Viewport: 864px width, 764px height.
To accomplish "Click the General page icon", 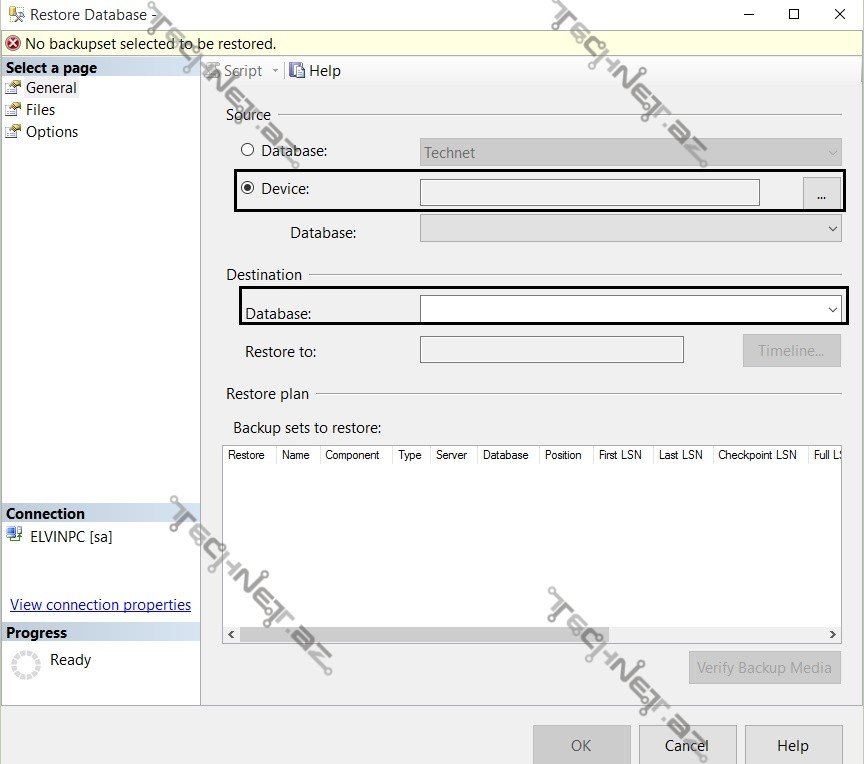I will pyautogui.click(x=13, y=88).
